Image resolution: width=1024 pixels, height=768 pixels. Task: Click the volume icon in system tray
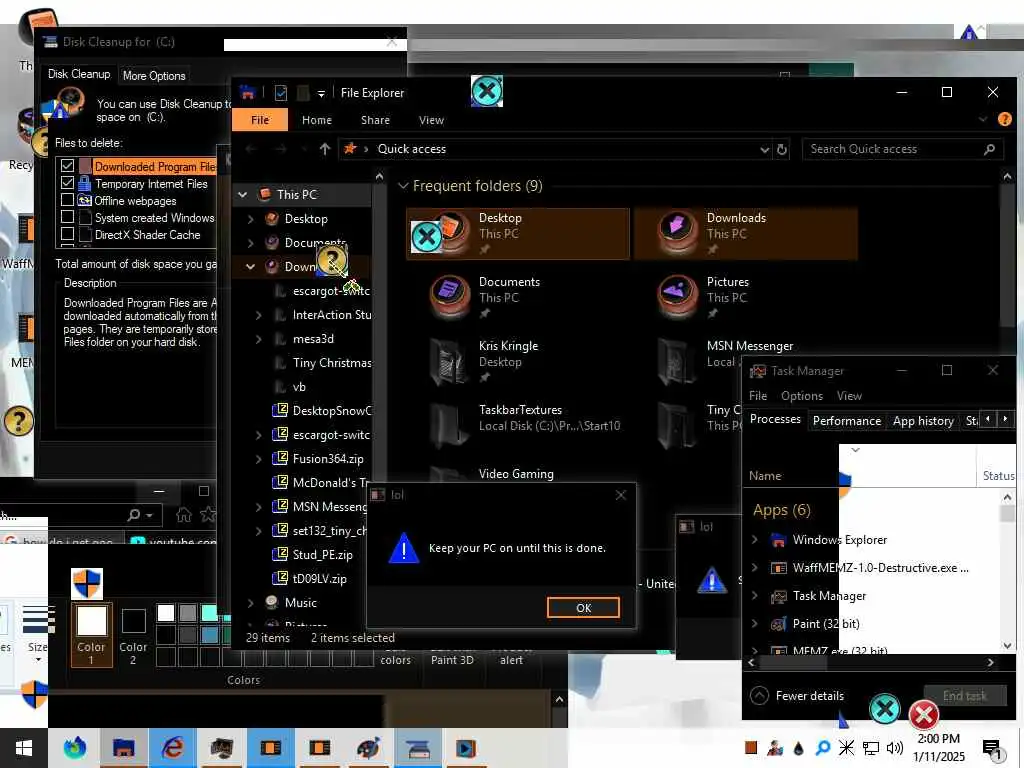coord(895,748)
